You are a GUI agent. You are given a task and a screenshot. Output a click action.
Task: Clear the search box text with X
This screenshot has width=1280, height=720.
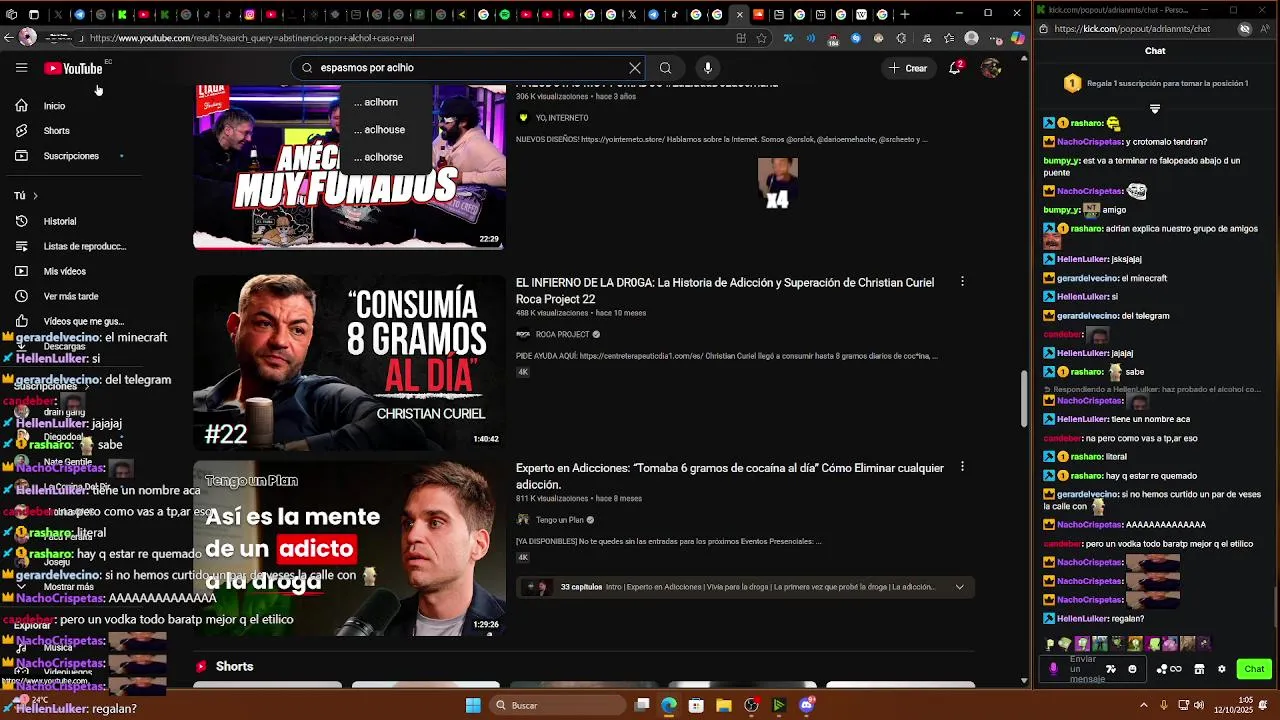(x=634, y=68)
